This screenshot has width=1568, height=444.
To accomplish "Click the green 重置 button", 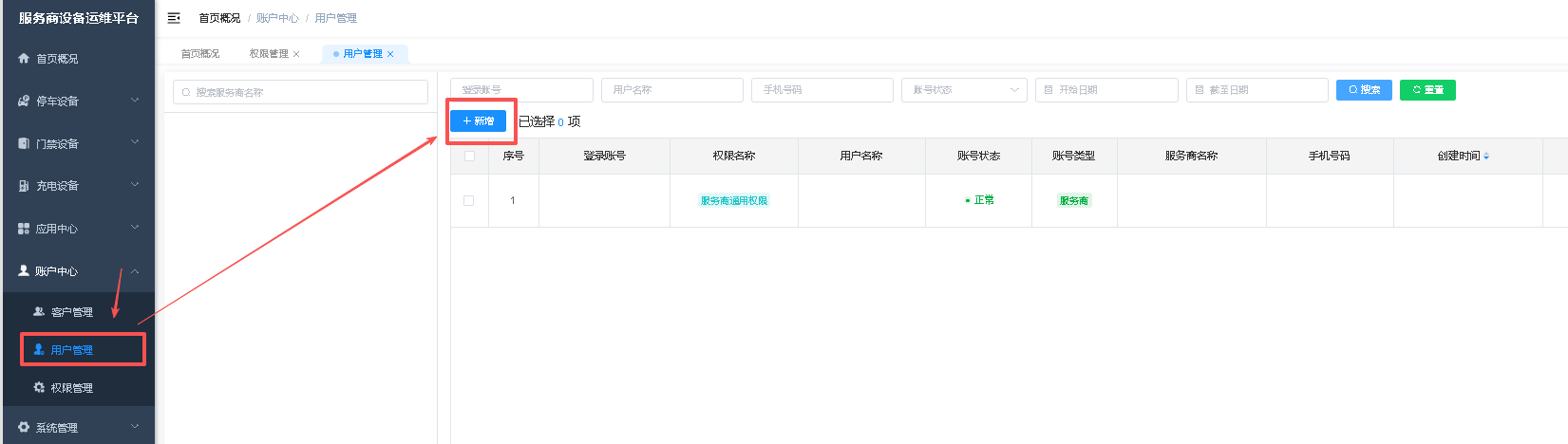I will tap(1427, 90).
